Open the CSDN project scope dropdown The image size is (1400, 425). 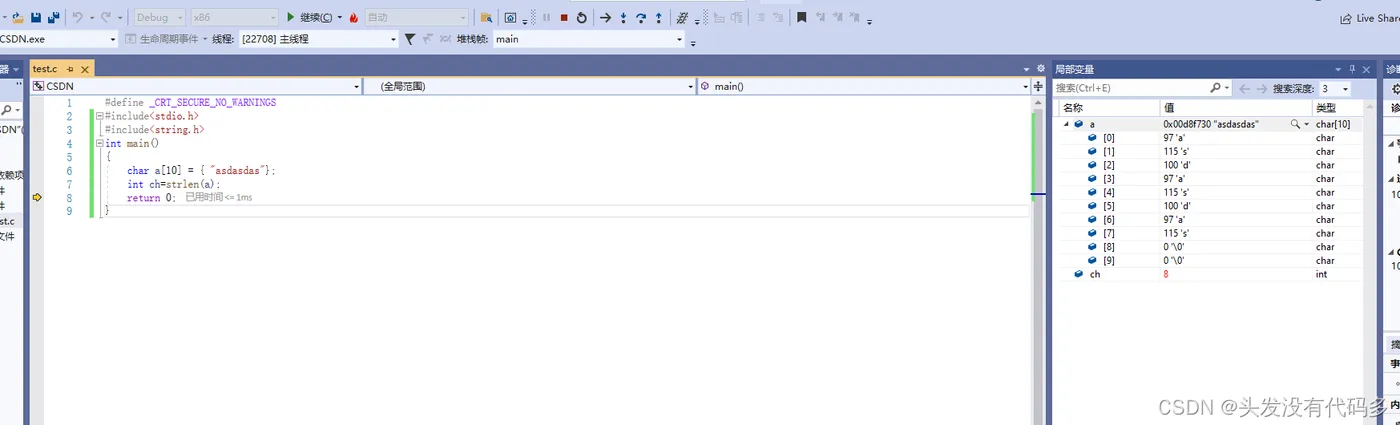point(195,87)
